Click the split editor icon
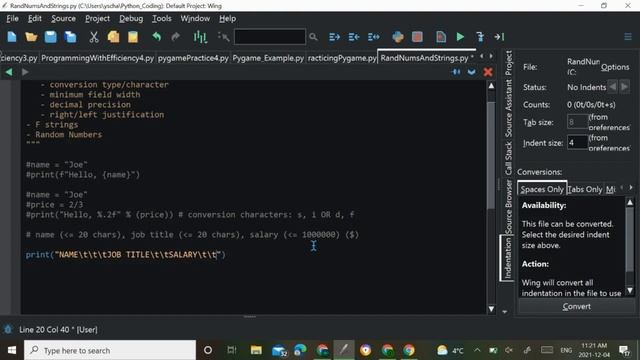The image size is (640, 360). click(x=456, y=72)
